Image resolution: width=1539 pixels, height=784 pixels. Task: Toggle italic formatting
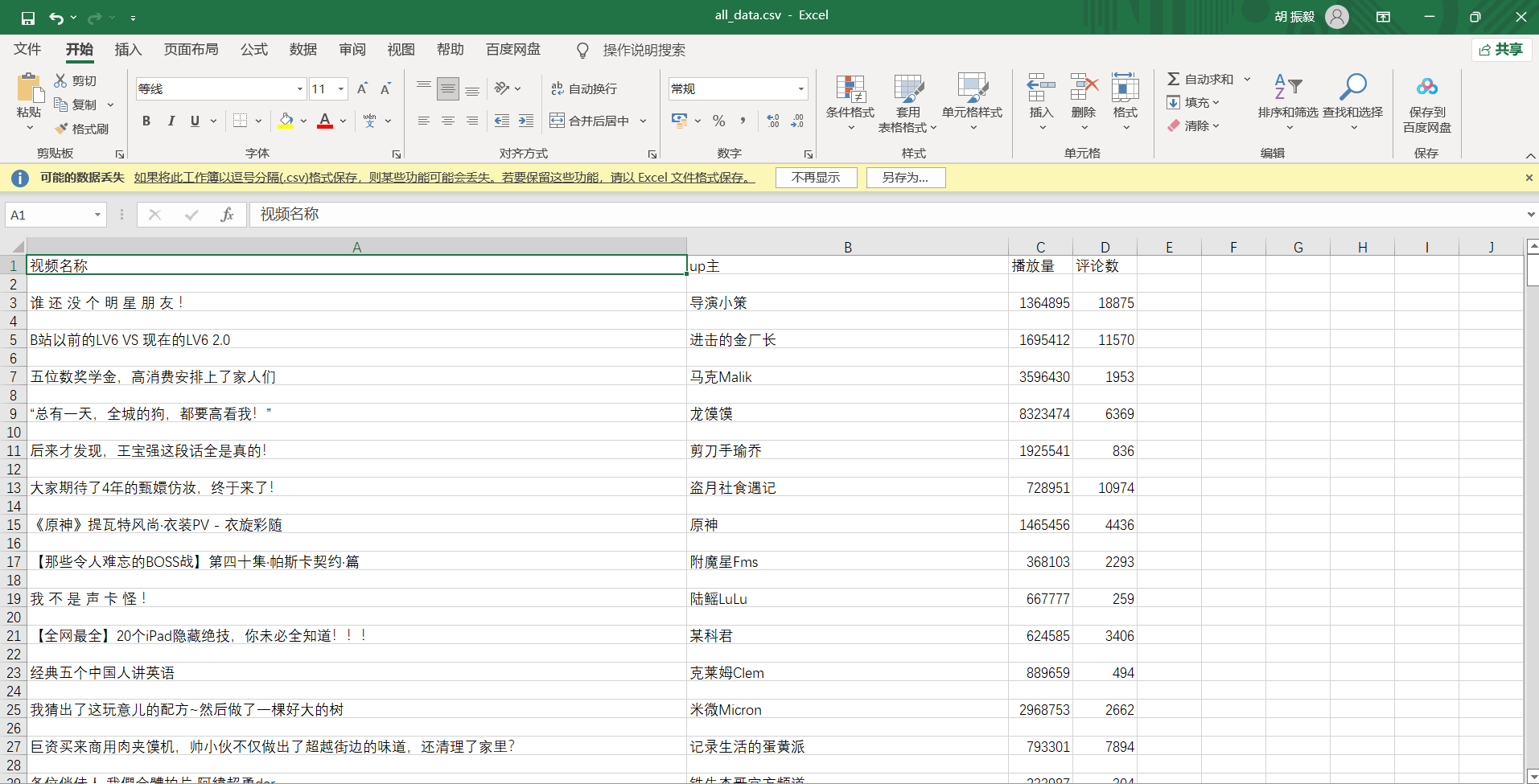[x=171, y=121]
